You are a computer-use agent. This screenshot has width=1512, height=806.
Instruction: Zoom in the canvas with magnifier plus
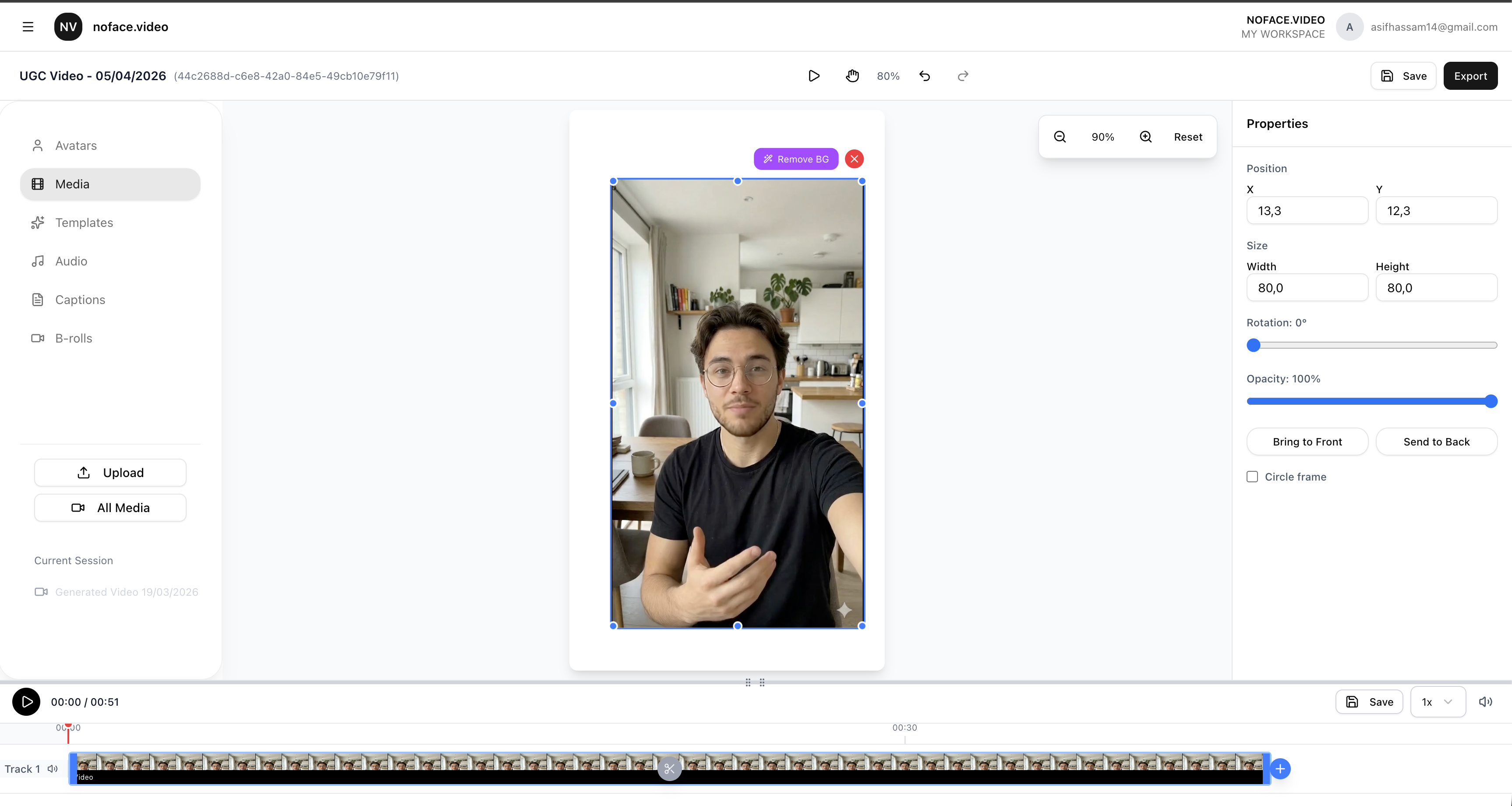coord(1146,137)
